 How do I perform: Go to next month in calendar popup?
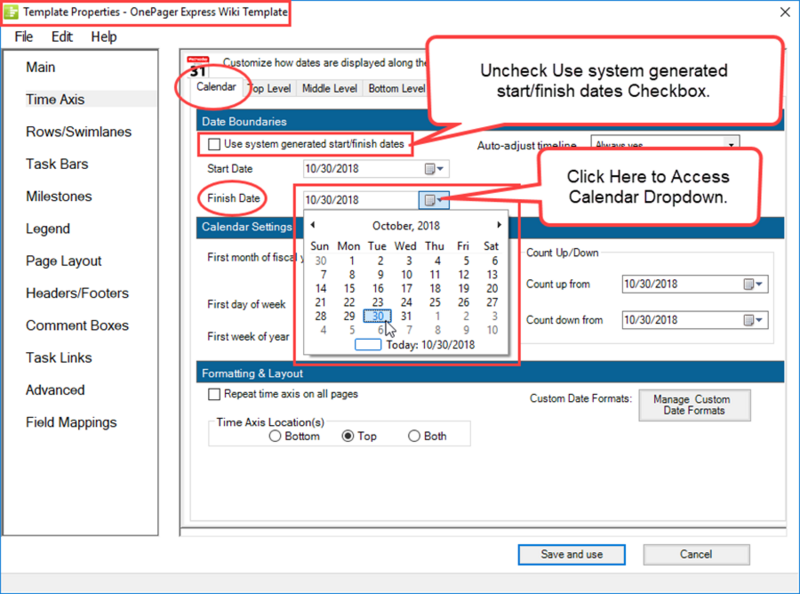pyautogui.click(x=499, y=225)
